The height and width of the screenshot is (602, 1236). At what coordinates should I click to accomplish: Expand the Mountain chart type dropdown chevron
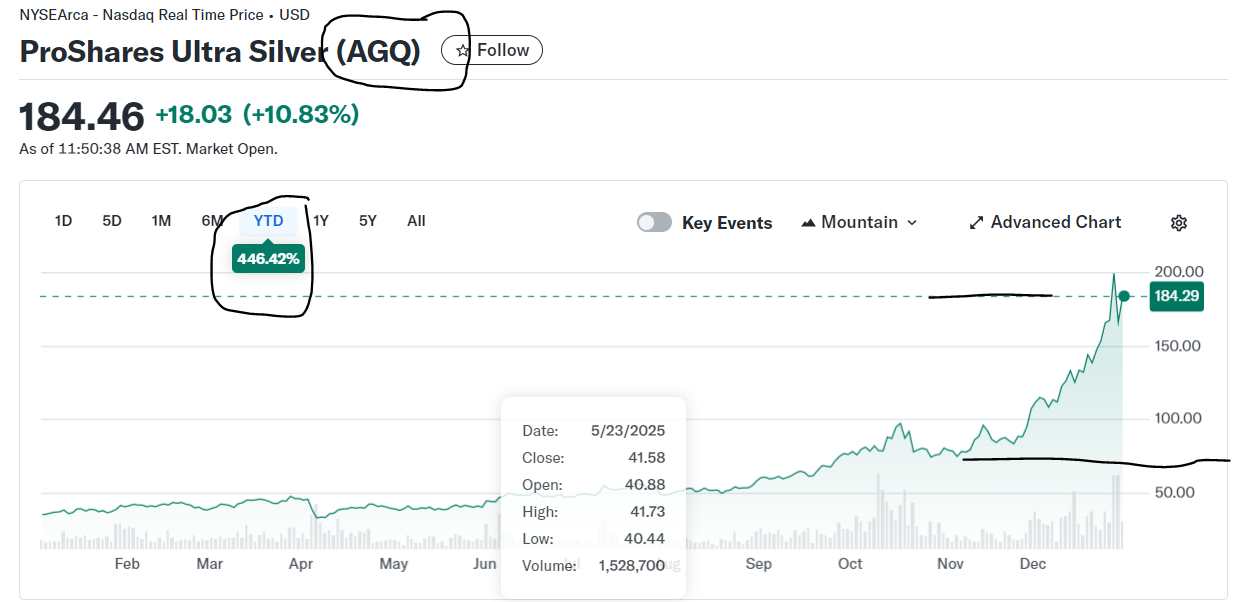911,222
